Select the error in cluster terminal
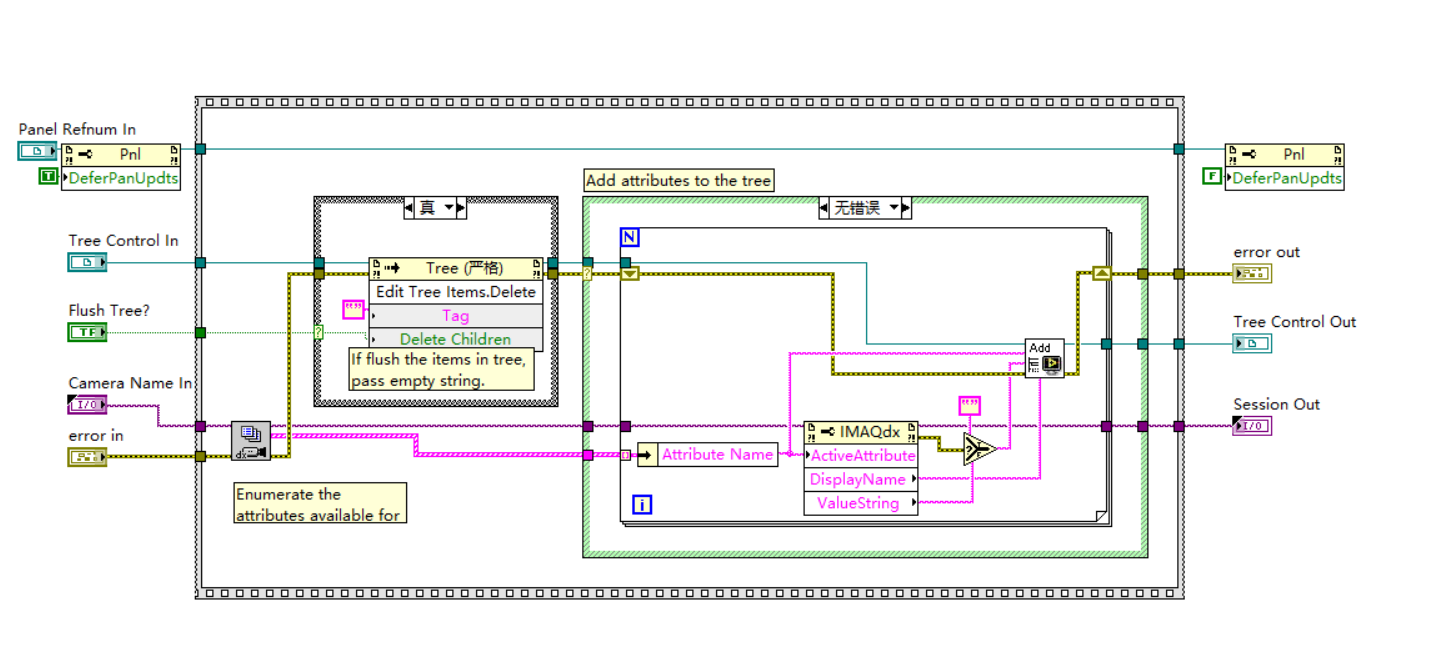The height and width of the screenshot is (649, 1440). pyautogui.click(x=87, y=456)
